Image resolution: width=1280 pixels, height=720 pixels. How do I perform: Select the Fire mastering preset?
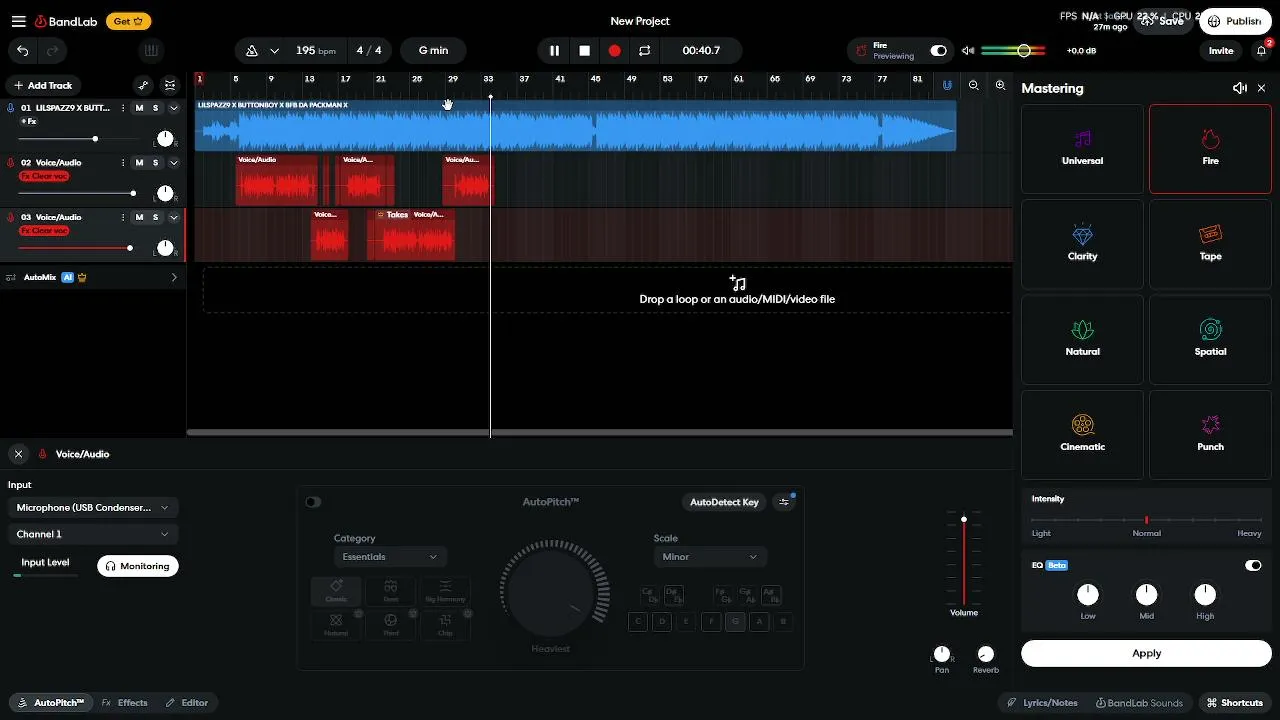(x=1210, y=149)
